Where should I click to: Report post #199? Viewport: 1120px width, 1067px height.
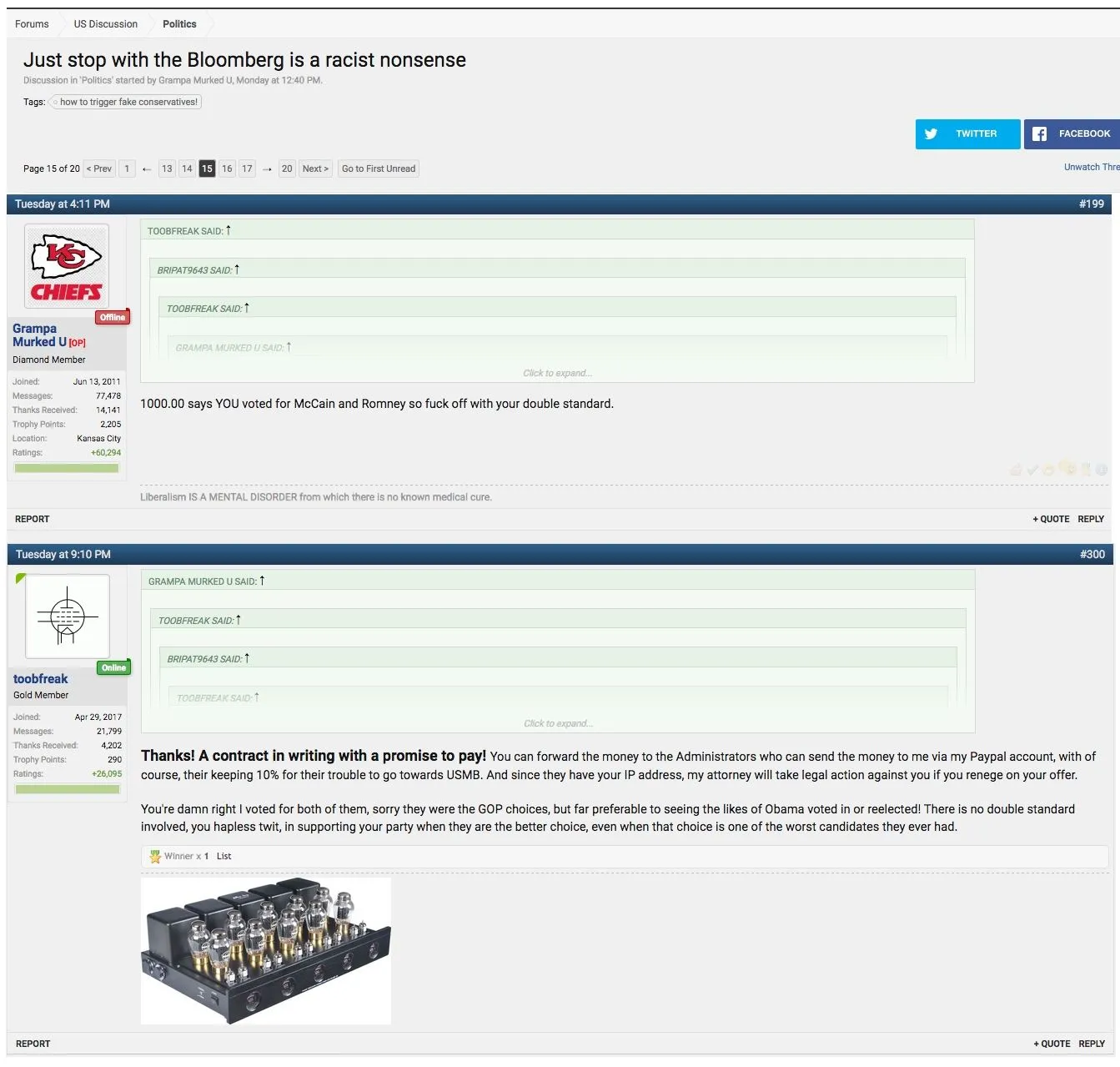(x=33, y=519)
